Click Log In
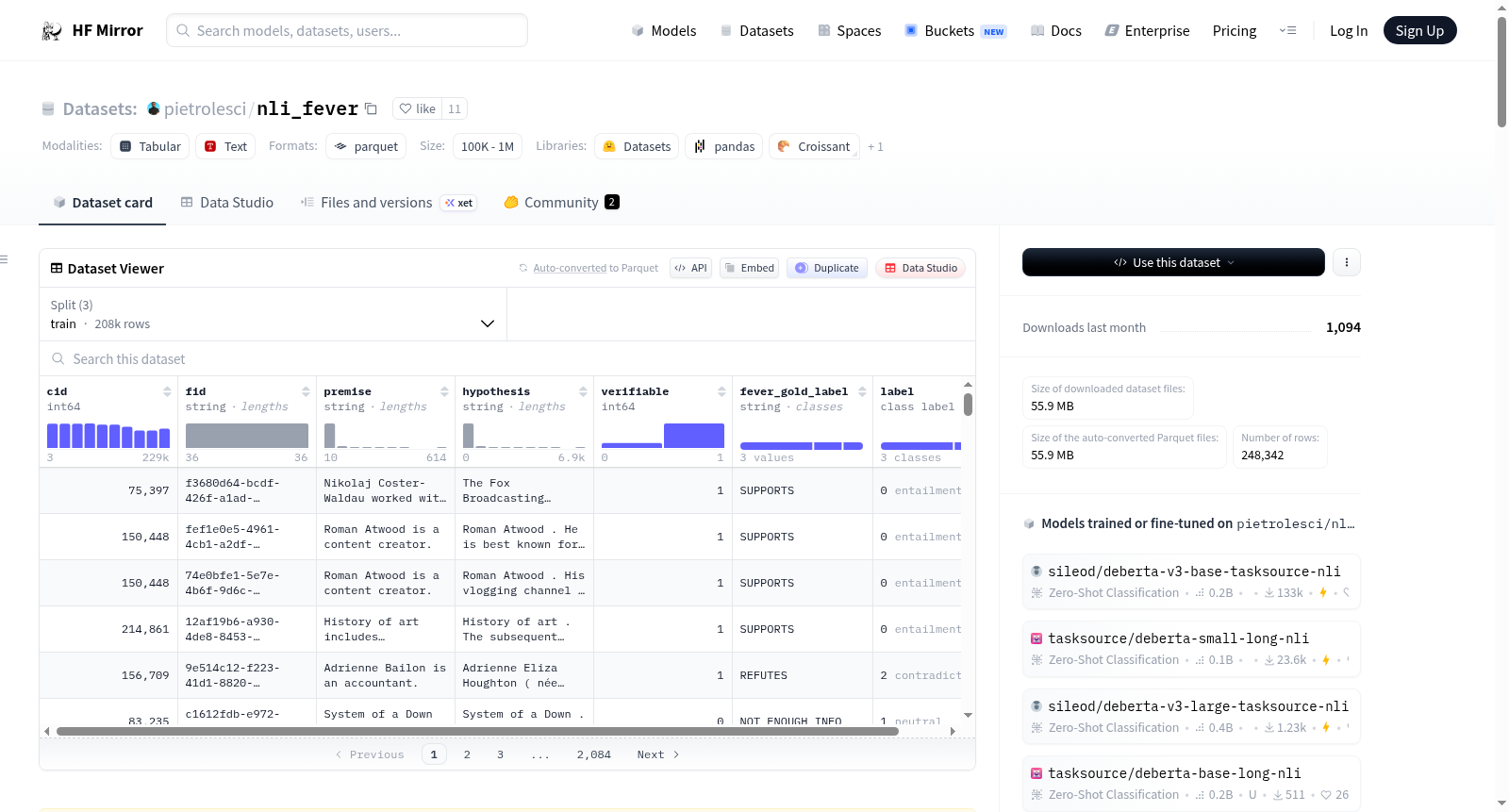The image size is (1509, 812). [x=1349, y=31]
